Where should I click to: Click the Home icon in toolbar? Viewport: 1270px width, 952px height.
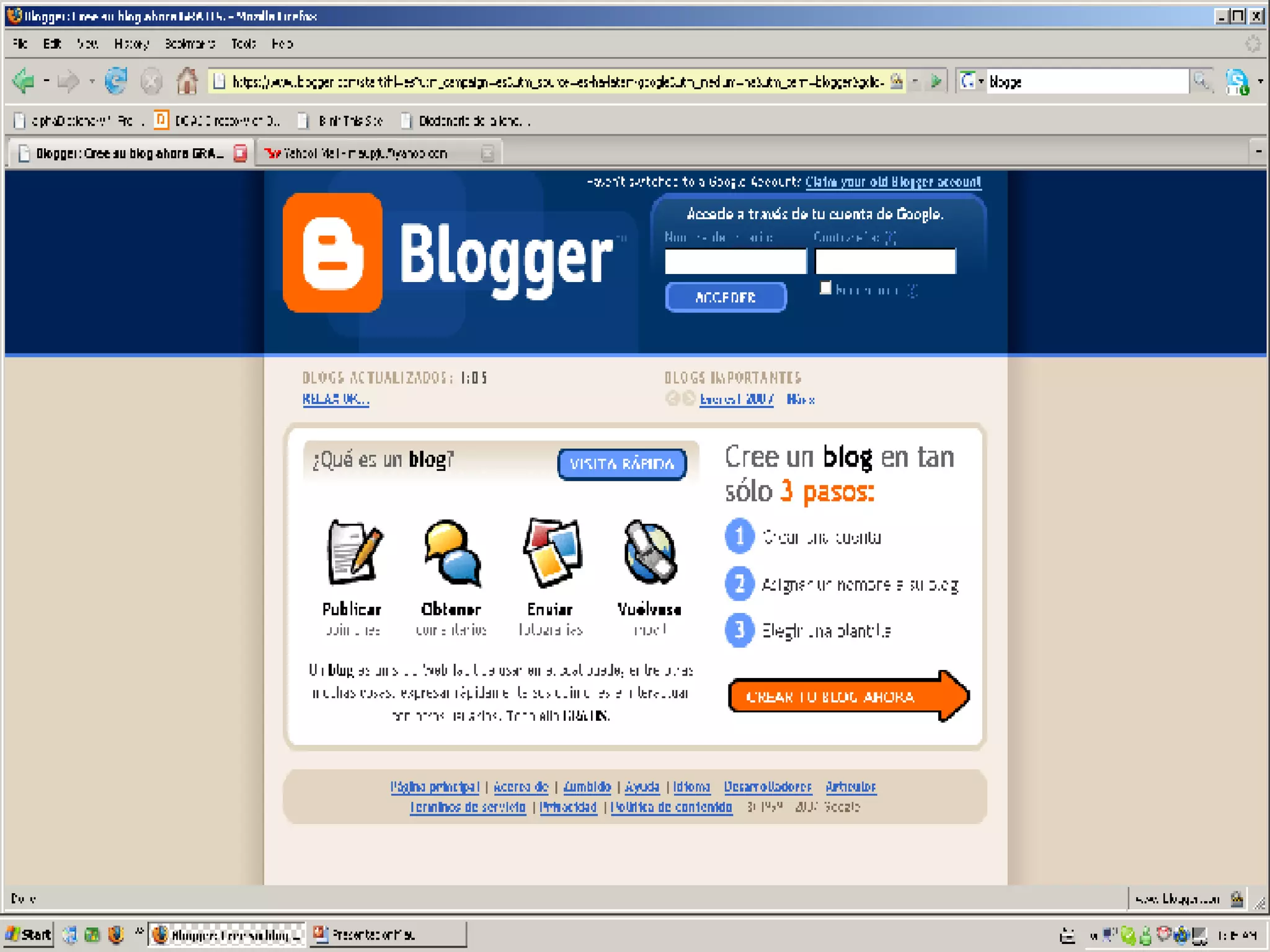[187, 81]
